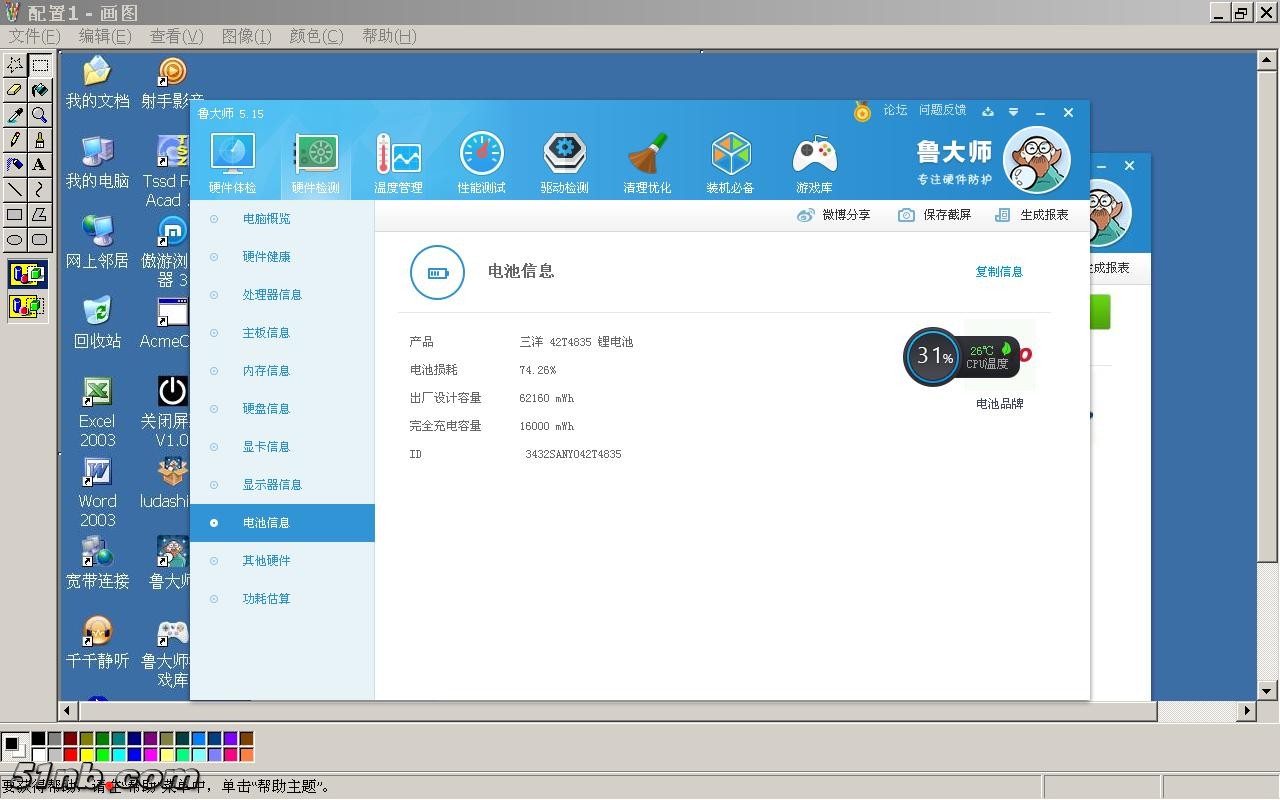Choose the Text tool with letter A
This screenshot has width=1280, height=800.
(39, 165)
